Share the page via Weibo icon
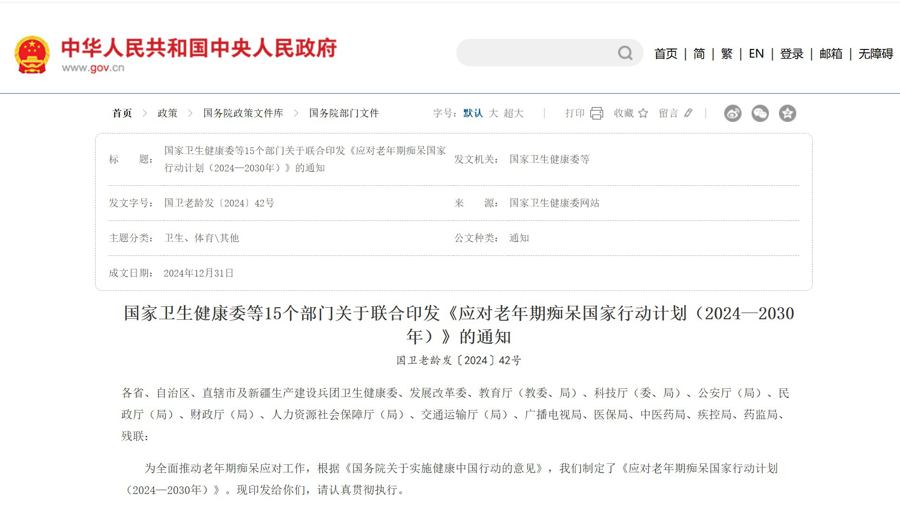Screen dimensions: 900x506 tap(733, 113)
